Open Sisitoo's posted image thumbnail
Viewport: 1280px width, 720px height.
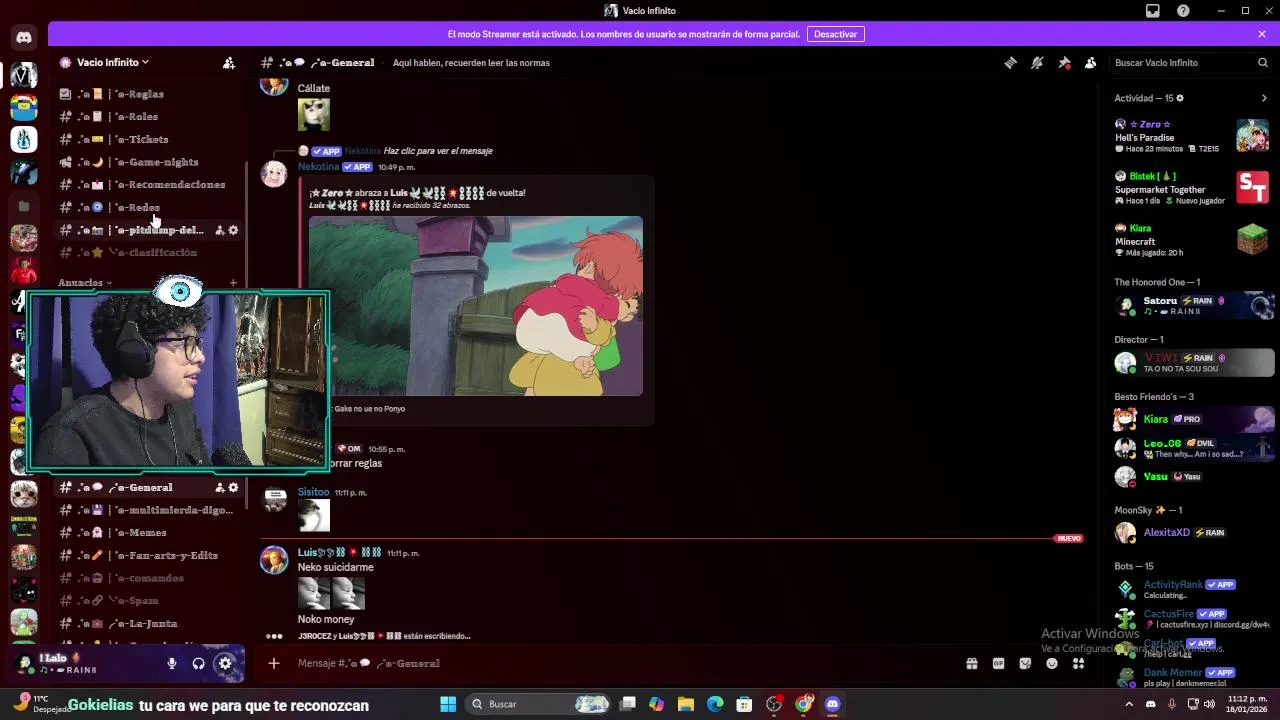pos(314,515)
